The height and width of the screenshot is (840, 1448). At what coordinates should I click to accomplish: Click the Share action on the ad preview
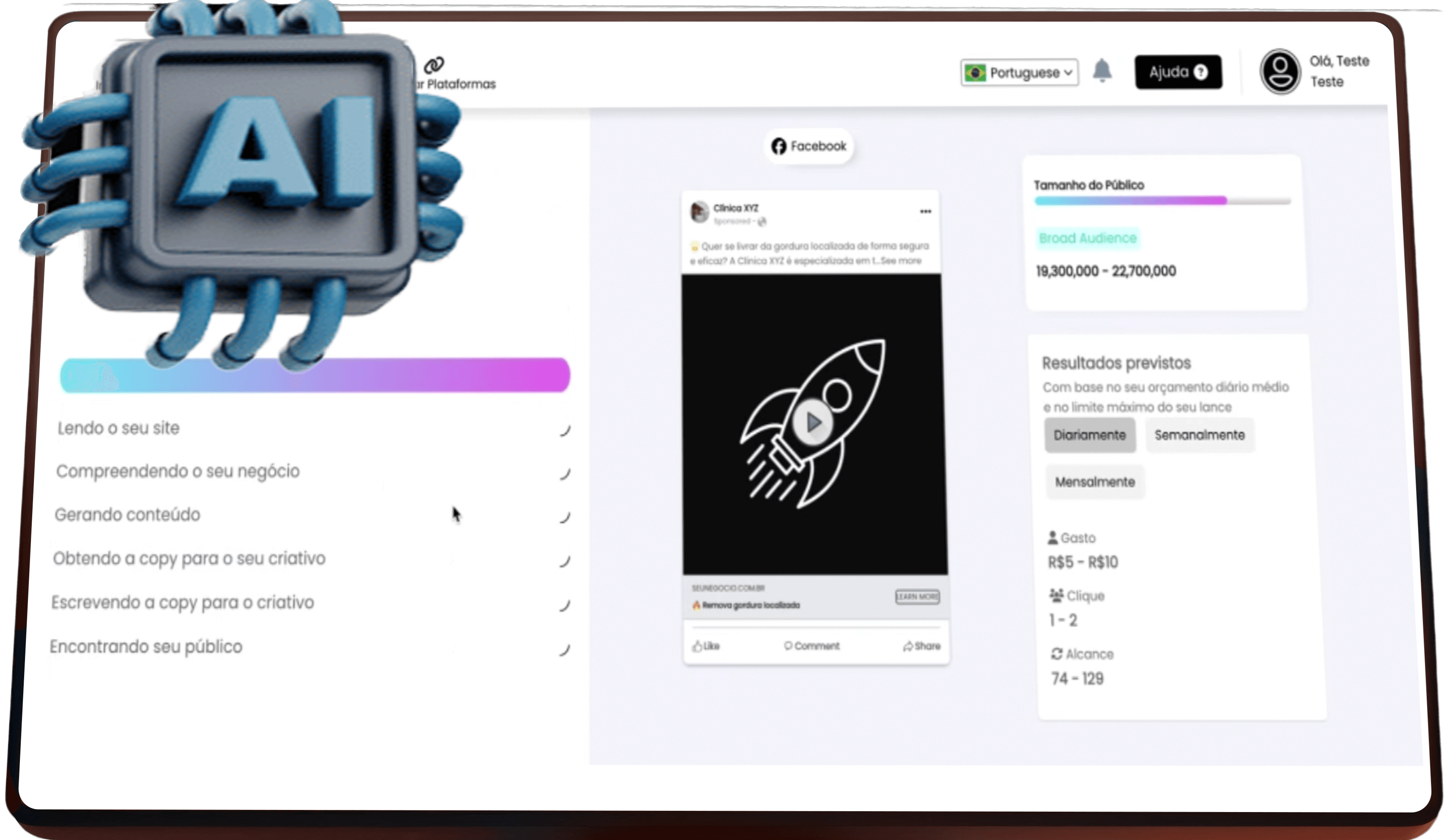(922, 646)
